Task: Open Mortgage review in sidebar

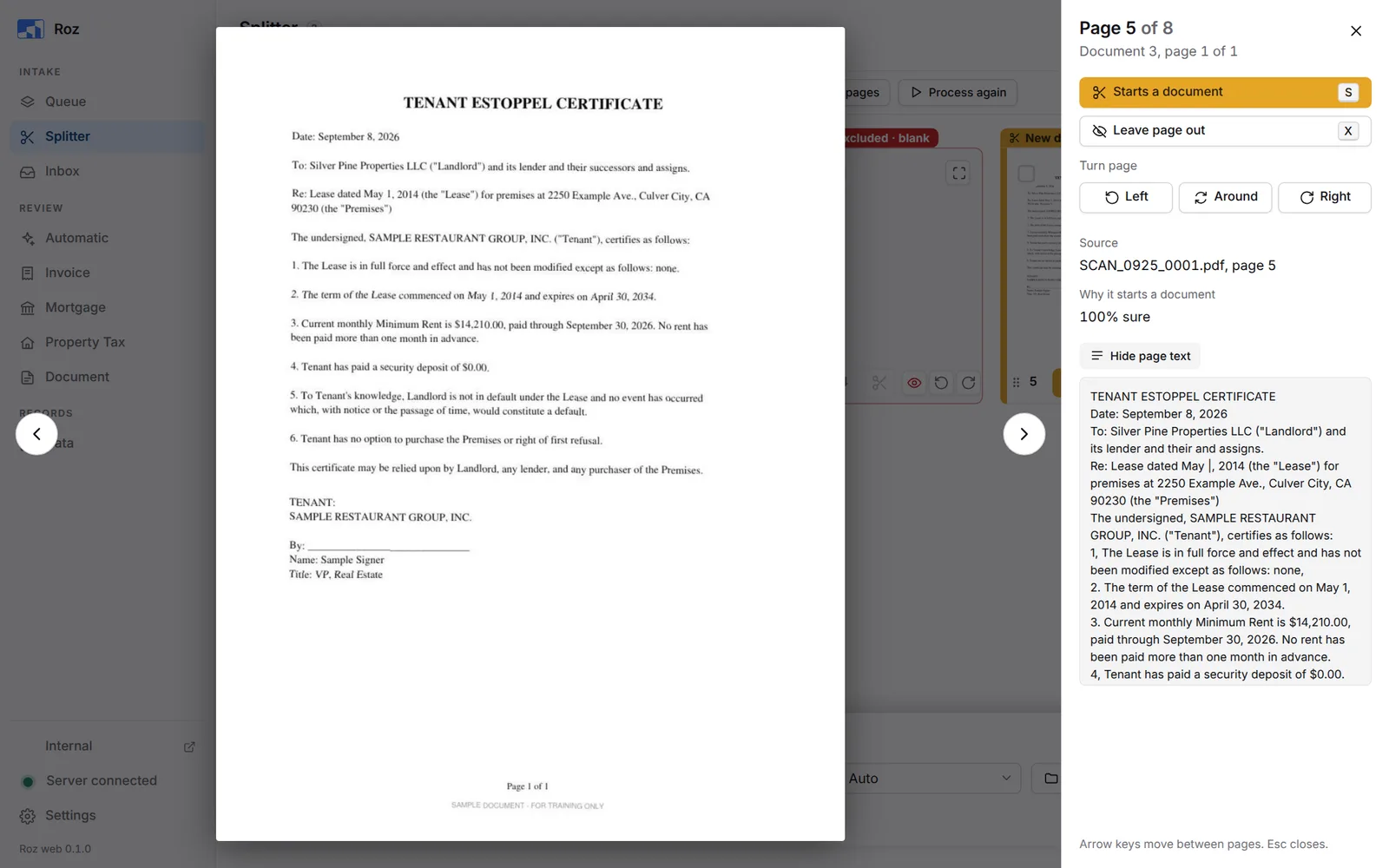Action: coord(108,307)
